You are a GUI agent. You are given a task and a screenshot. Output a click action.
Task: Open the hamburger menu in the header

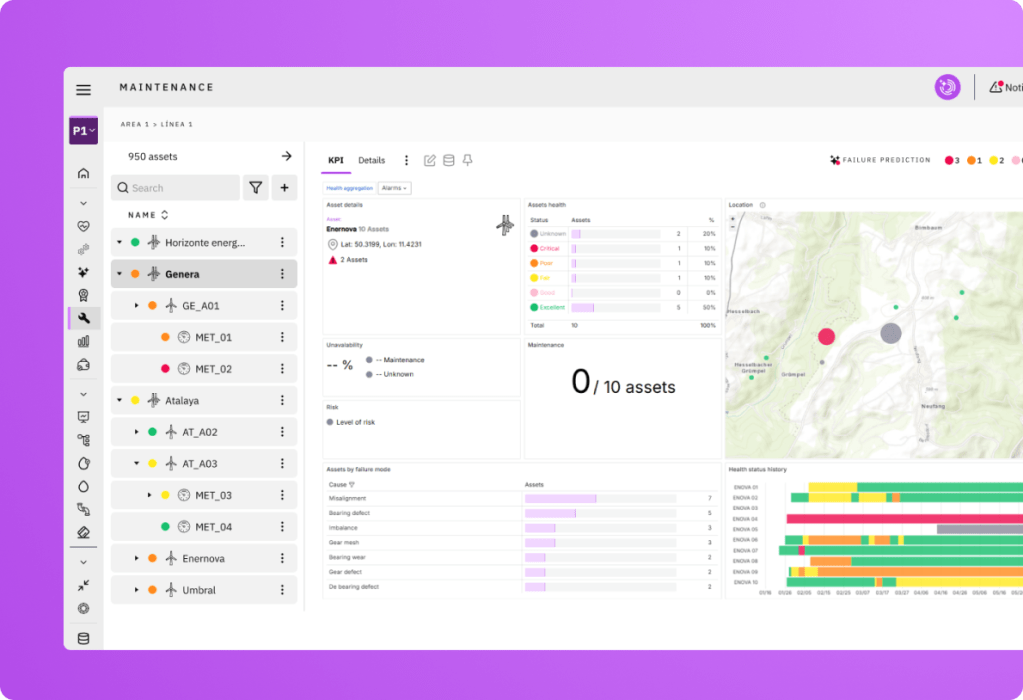83,90
